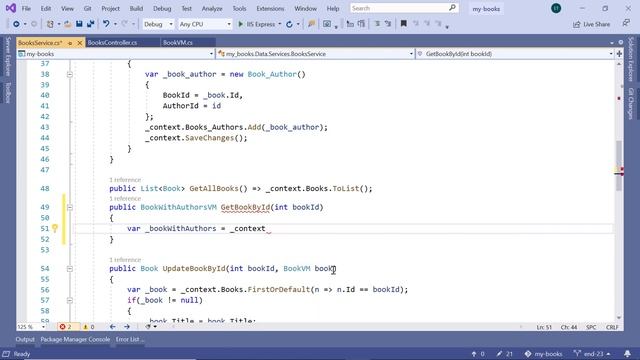Click the lightbulb quick actions icon on line 51
Image resolution: width=640 pixels, height=360 pixels.
tap(55, 229)
